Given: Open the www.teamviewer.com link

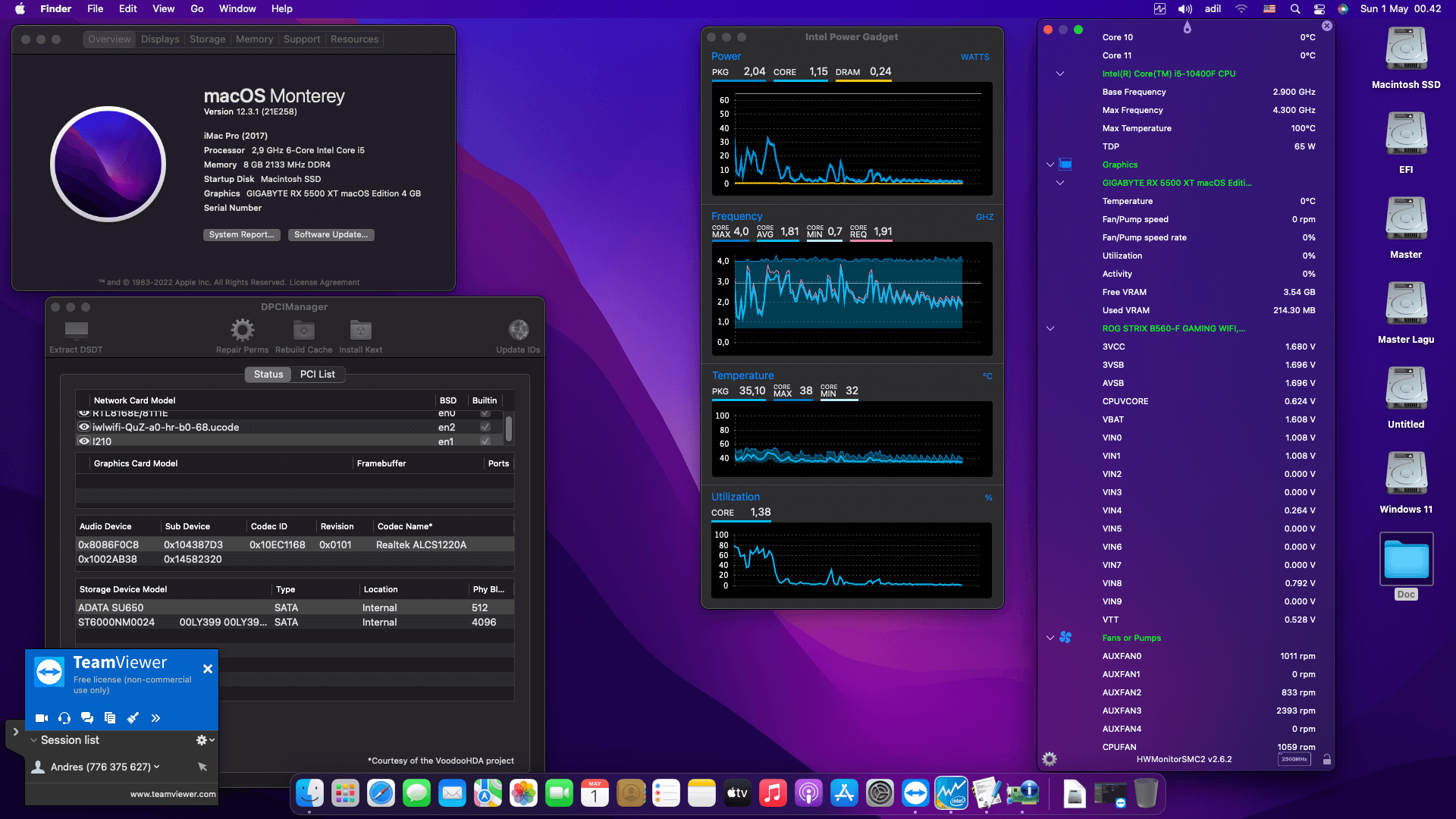Looking at the screenshot, I should (x=173, y=794).
